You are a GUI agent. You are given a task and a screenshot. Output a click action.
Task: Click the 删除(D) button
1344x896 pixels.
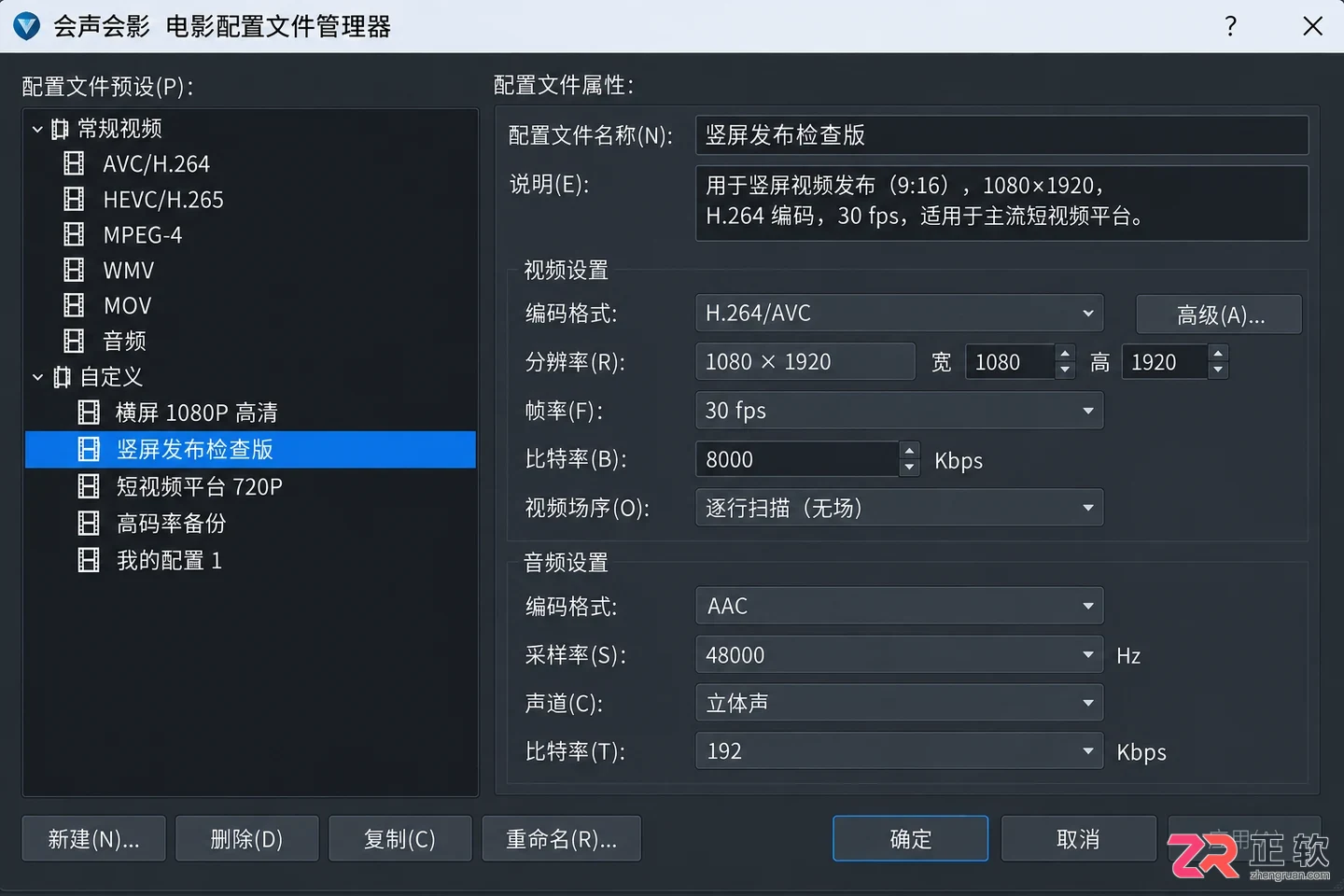[x=246, y=839]
